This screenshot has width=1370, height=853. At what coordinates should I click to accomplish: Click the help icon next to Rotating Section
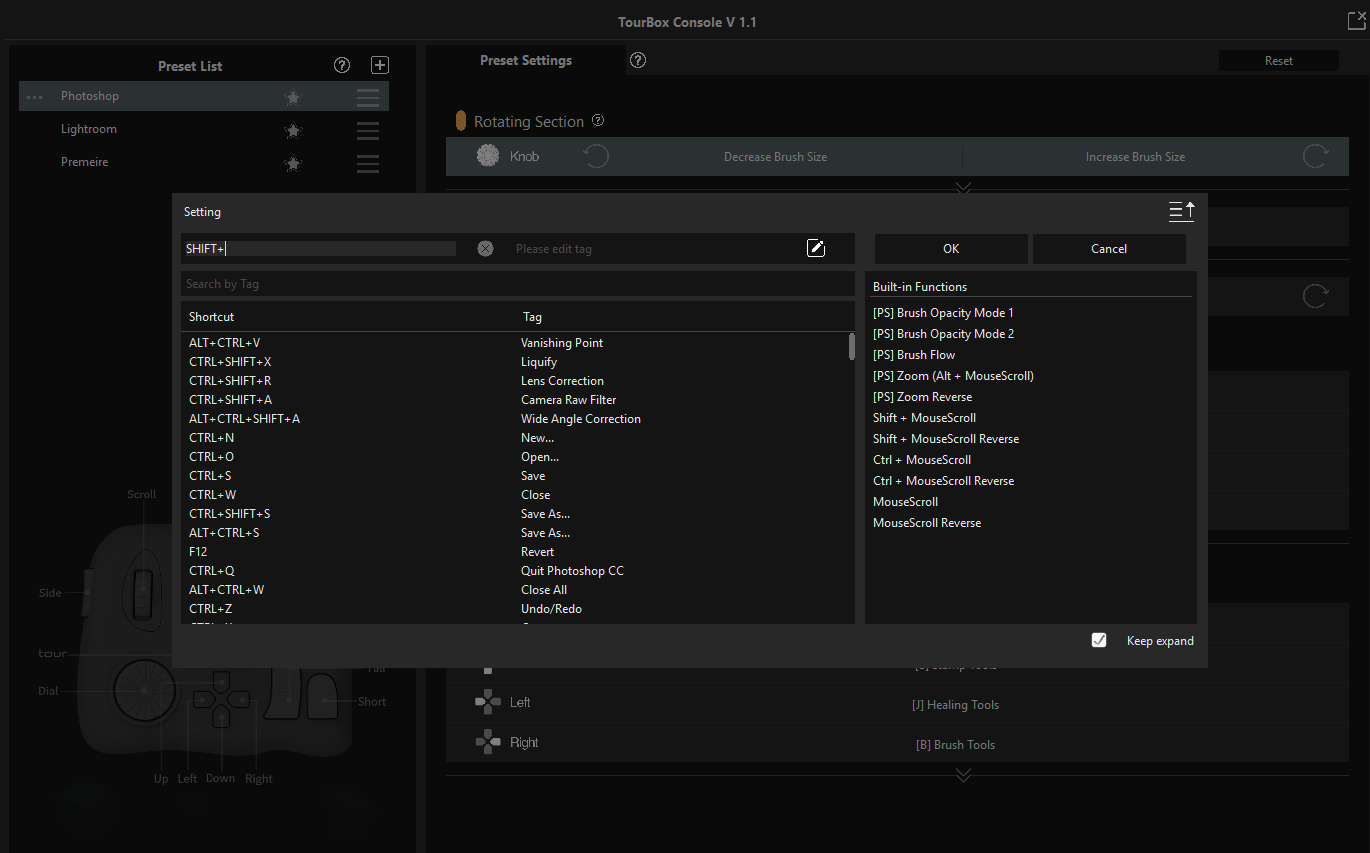point(597,119)
